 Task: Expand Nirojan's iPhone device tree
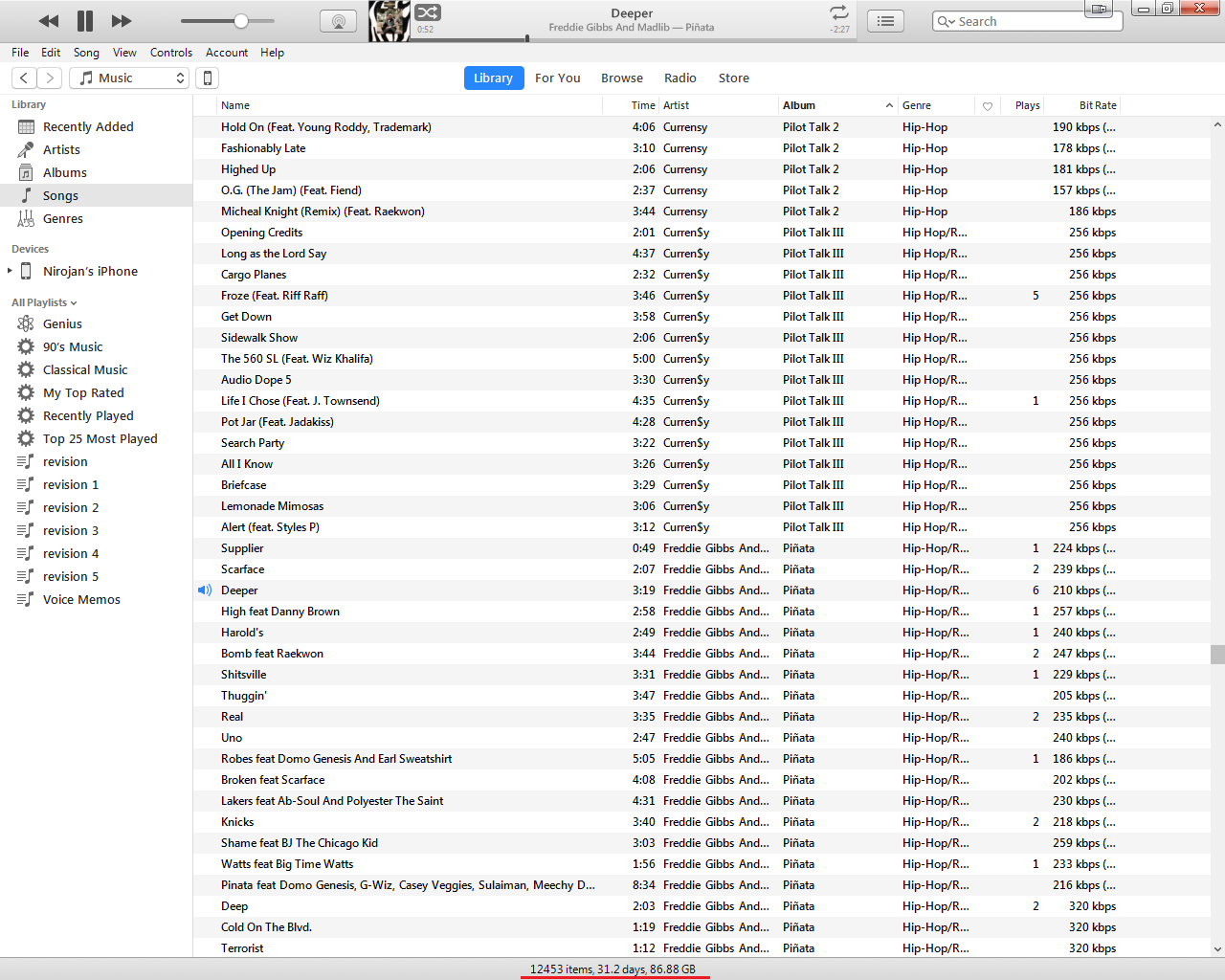(x=10, y=272)
